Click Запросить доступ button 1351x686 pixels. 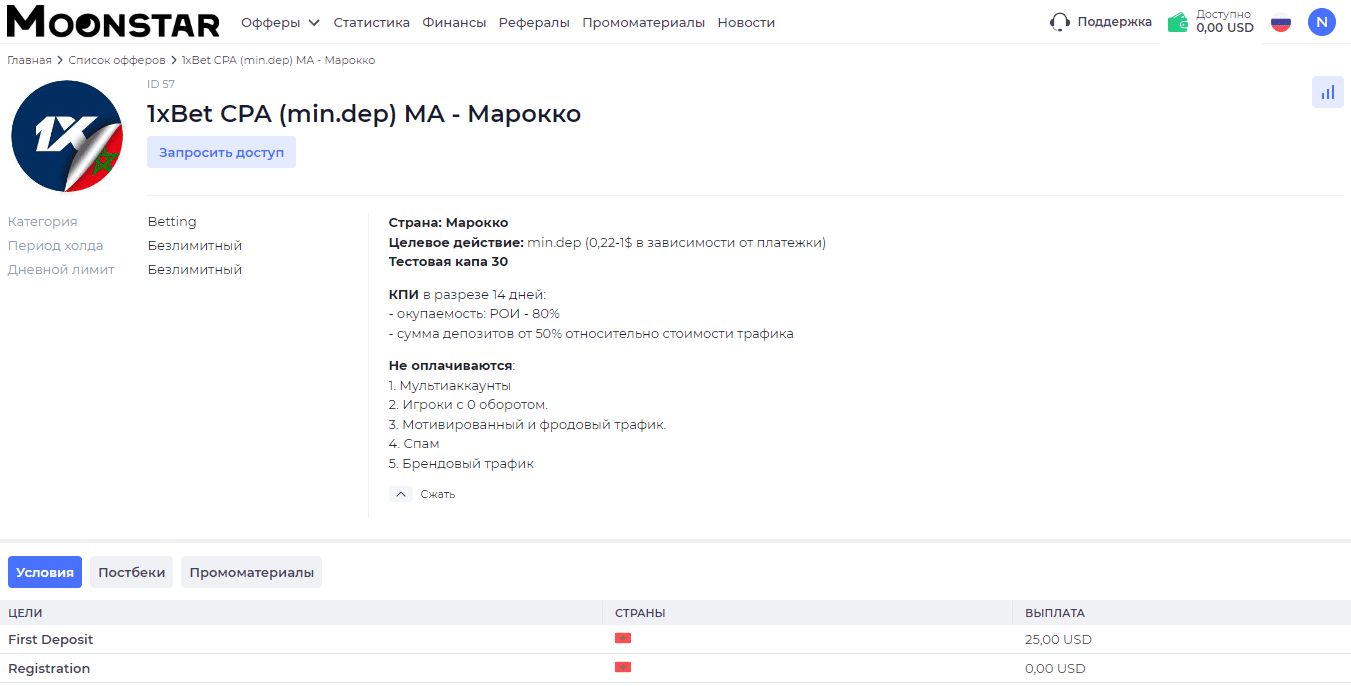tap(221, 152)
